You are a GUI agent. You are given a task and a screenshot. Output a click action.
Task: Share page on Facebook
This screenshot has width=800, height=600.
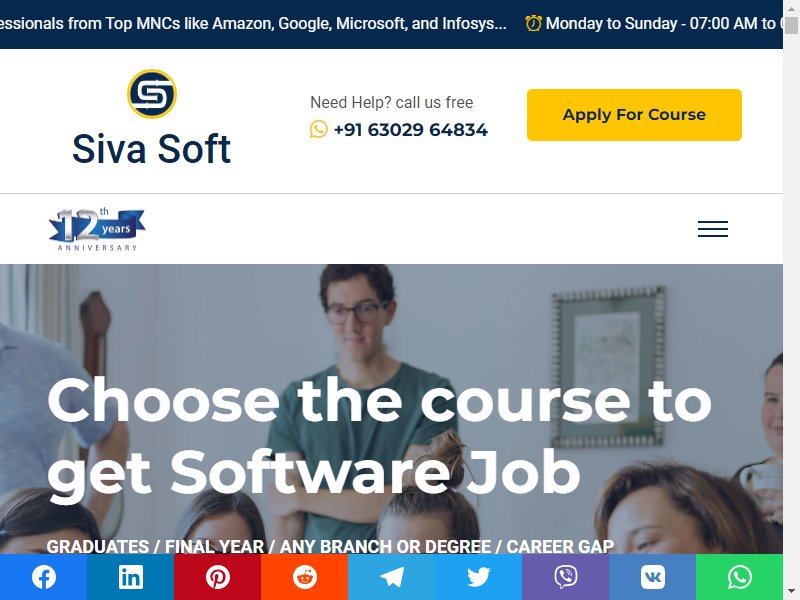coord(43,577)
